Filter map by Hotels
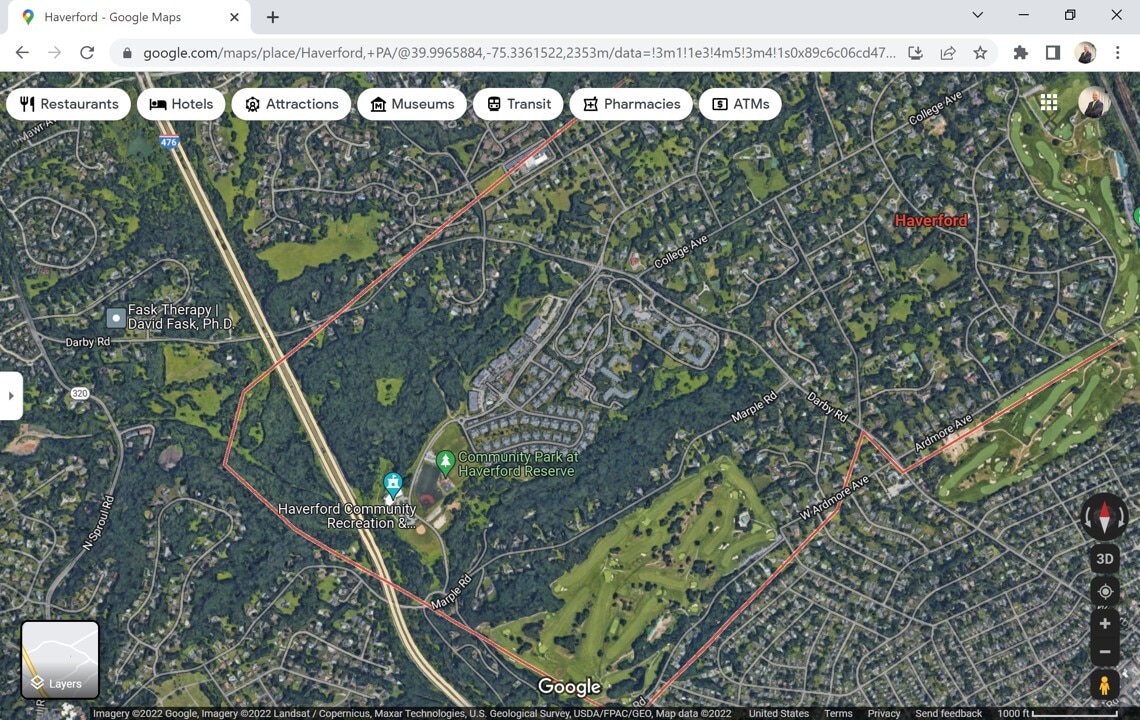The height and width of the screenshot is (720, 1140). point(181,104)
